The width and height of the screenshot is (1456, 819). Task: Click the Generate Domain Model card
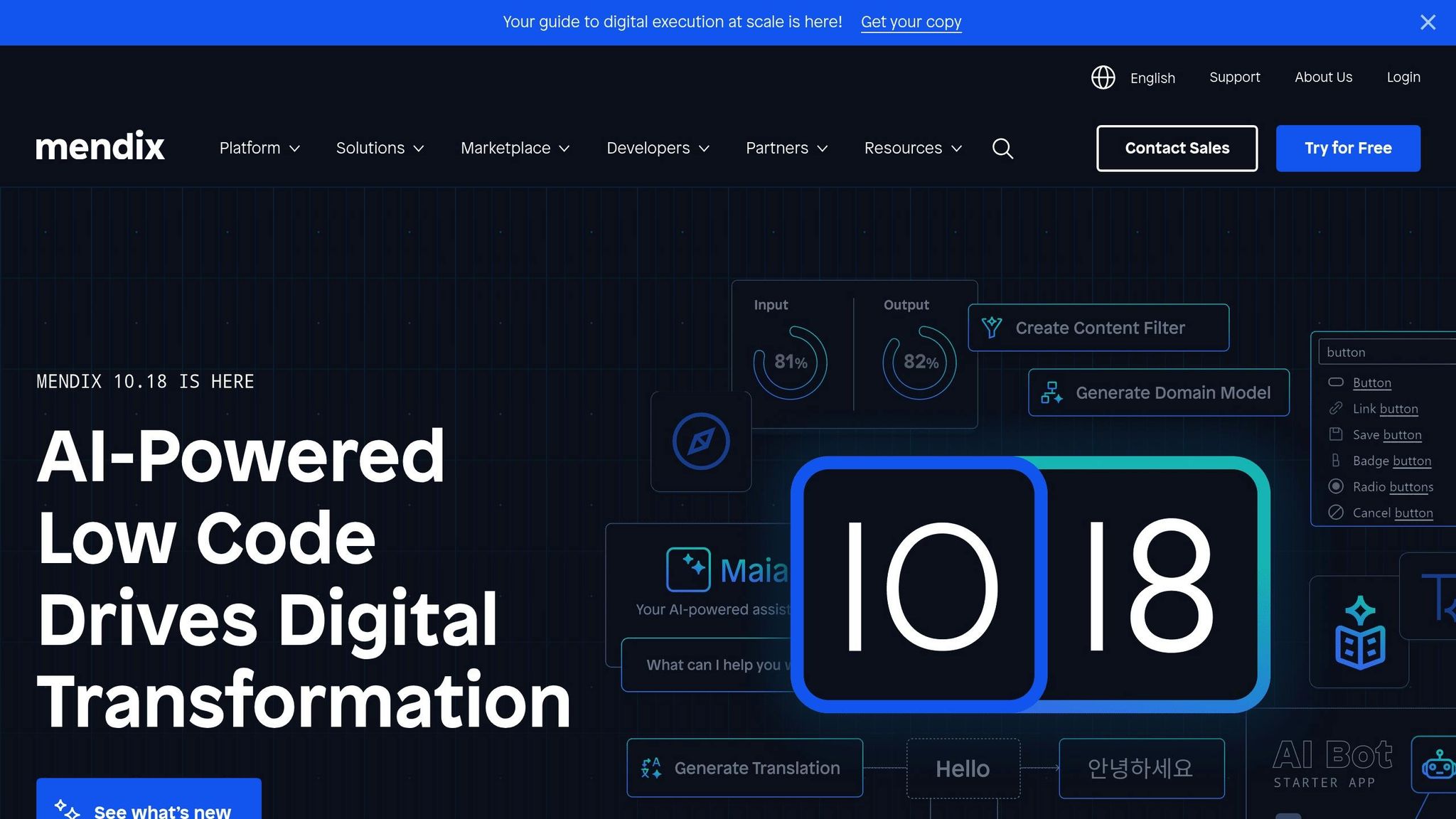(x=1159, y=392)
